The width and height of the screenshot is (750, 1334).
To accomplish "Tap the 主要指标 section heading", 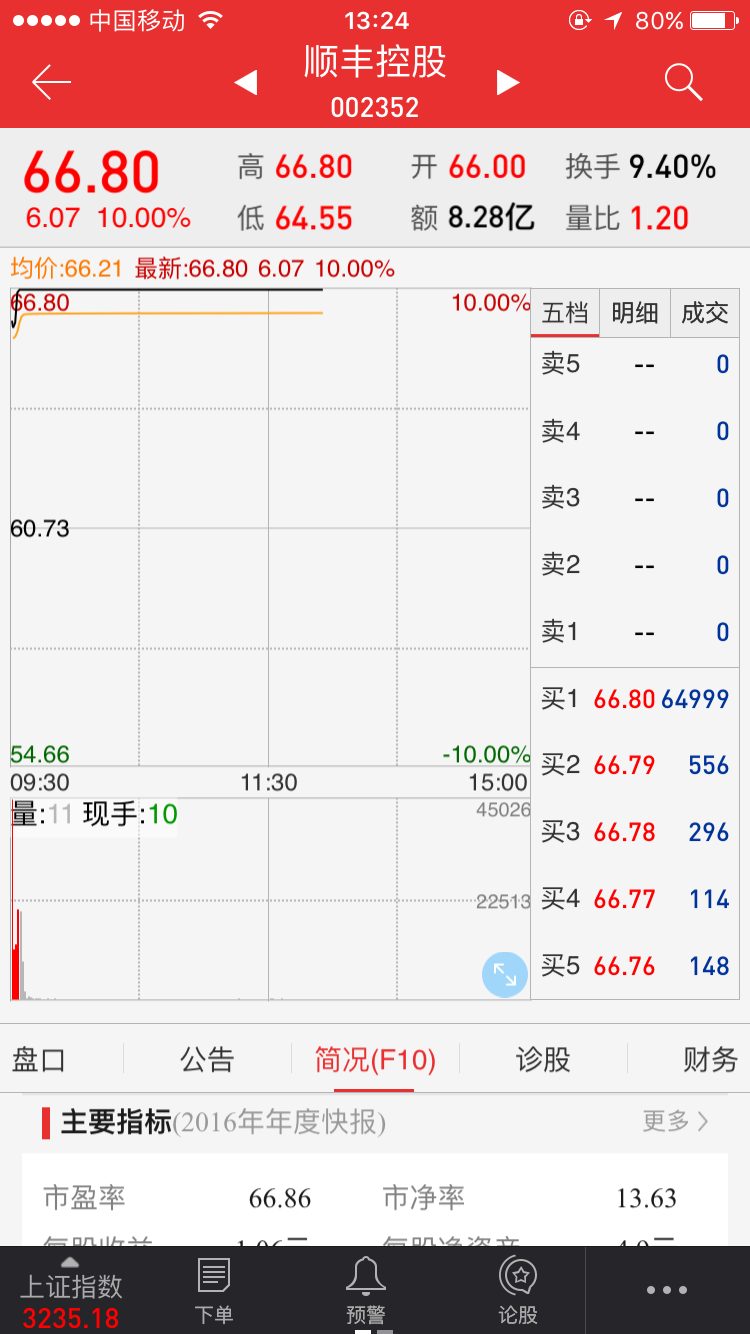I will [x=116, y=1122].
